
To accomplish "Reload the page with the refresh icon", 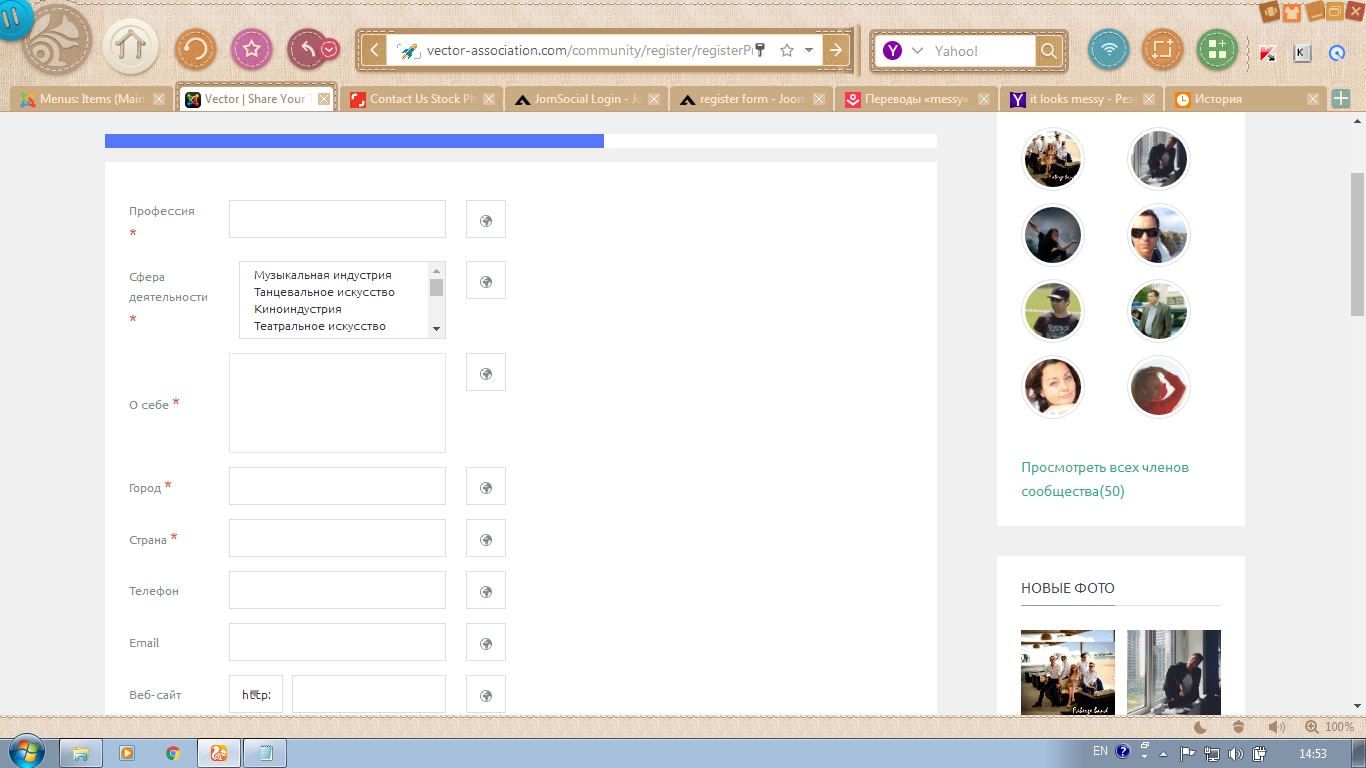I will pyautogui.click(x=195, y=49).
